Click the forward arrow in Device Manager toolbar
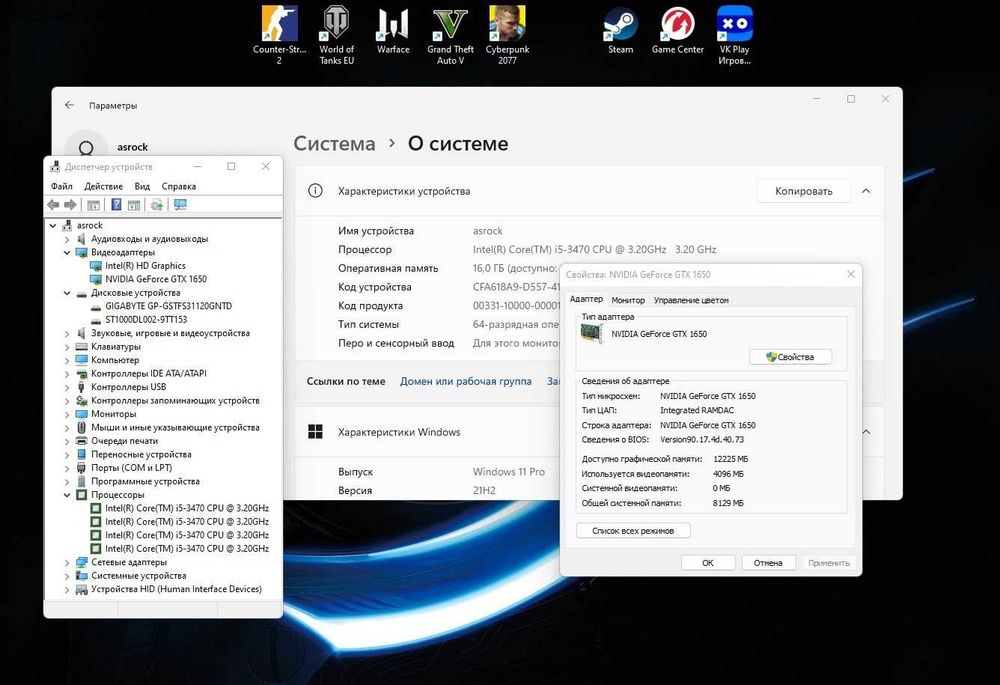Image resolution: width=1000 pixels, height=685 pixels. point(70,205)
